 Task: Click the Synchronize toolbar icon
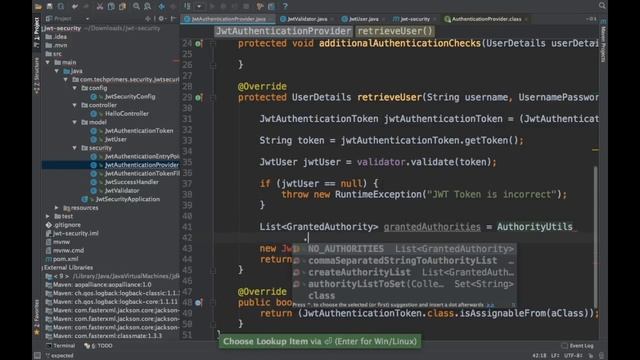click(61, 6)
